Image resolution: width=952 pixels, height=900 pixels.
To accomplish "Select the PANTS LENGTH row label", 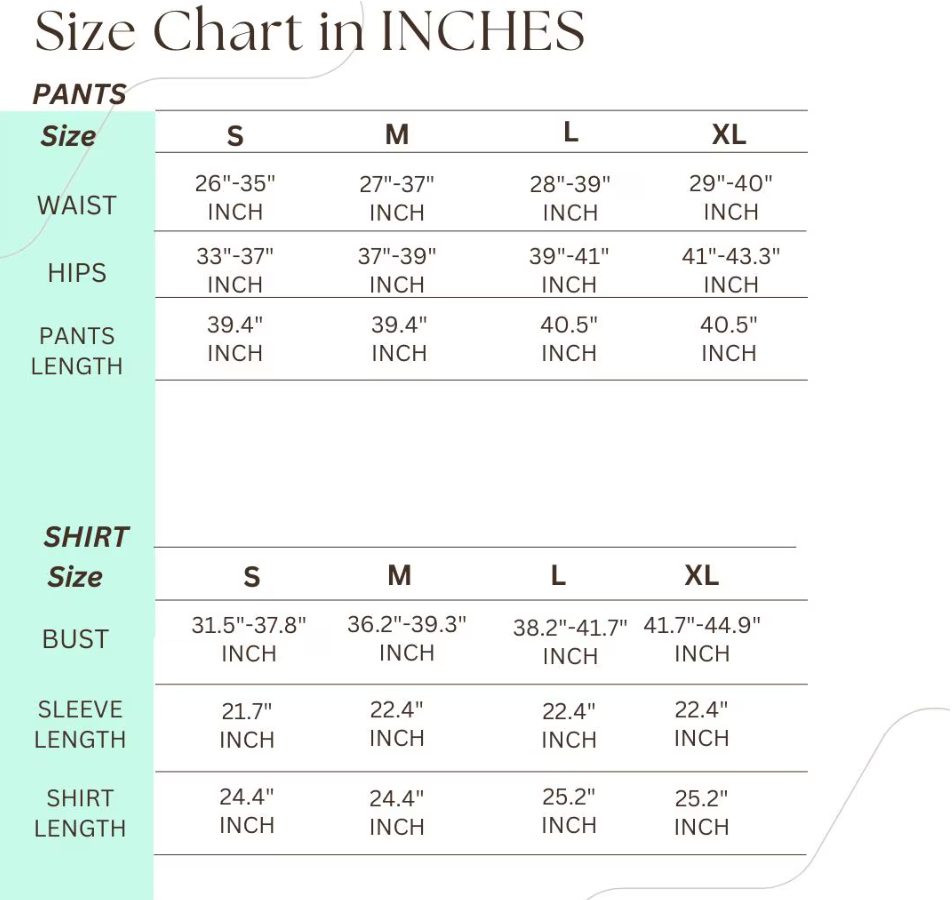I will 77,351.
